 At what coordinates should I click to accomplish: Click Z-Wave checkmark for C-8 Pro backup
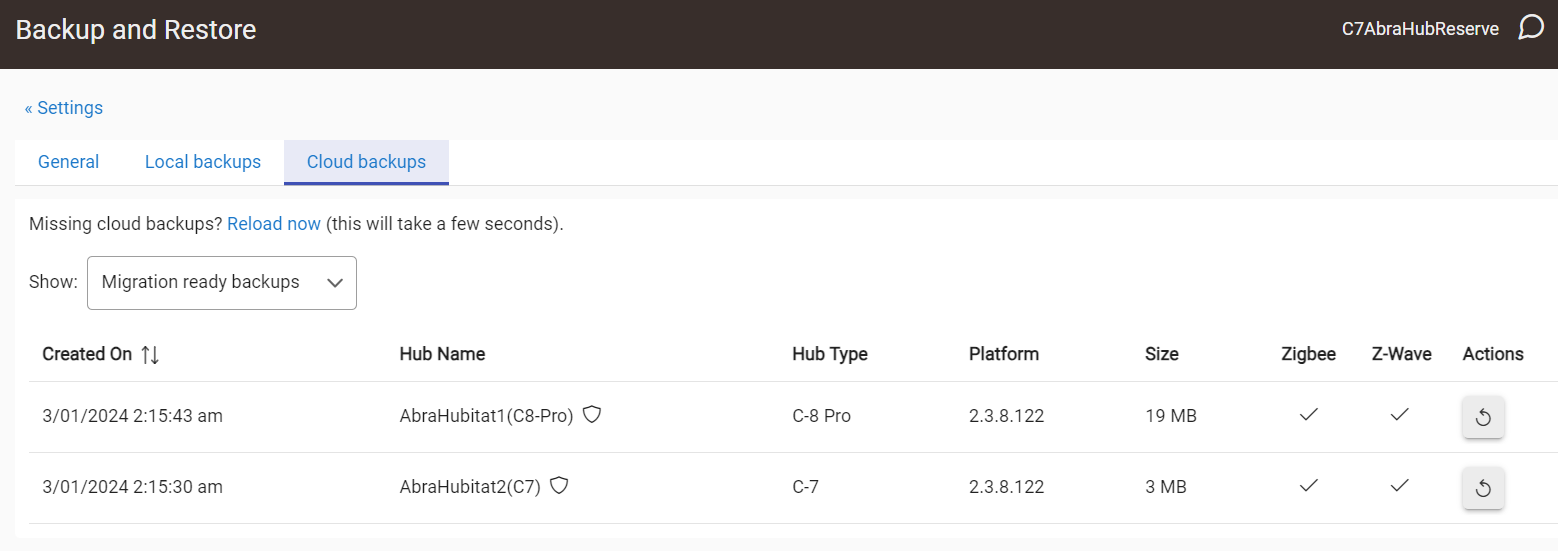coord(1400,414)
